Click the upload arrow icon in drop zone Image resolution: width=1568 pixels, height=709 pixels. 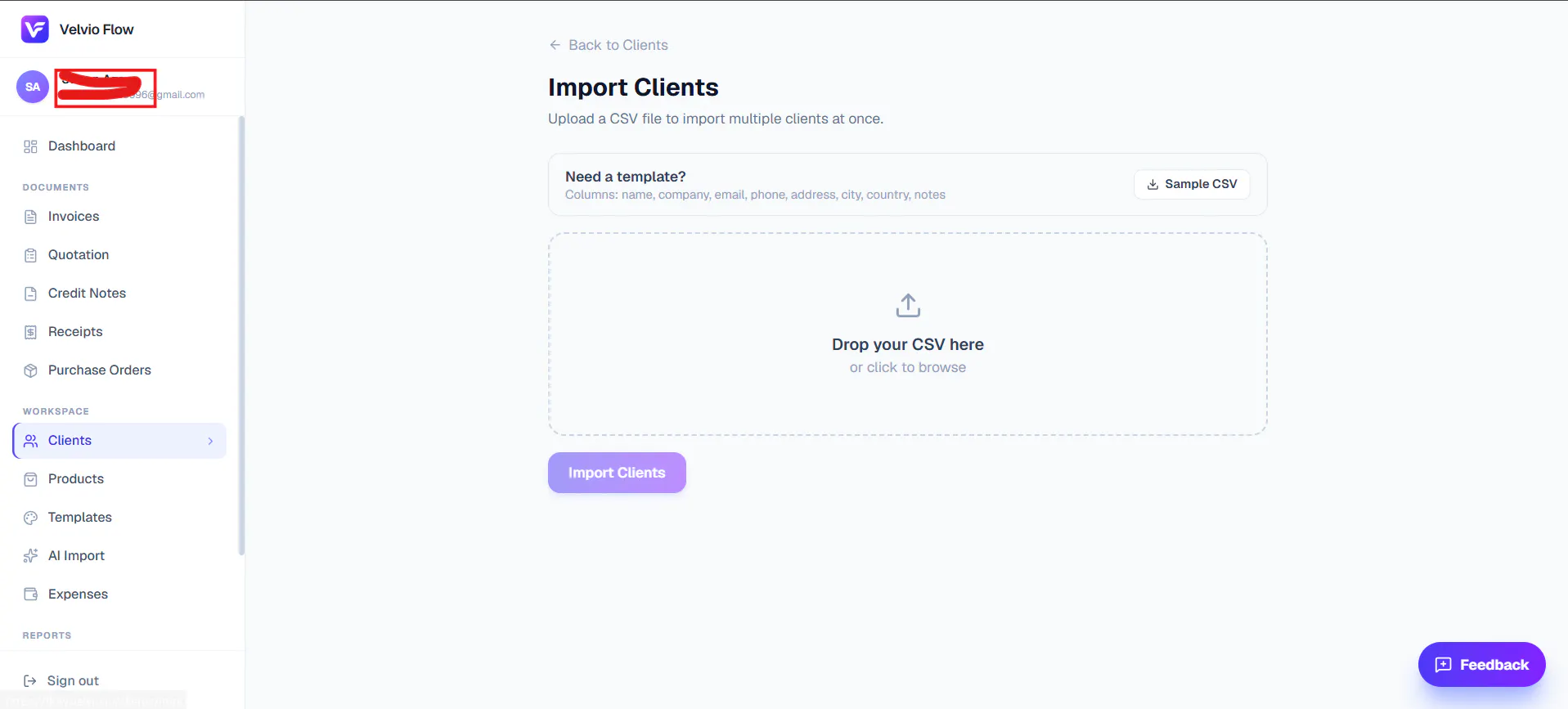(x=908, y=306)
